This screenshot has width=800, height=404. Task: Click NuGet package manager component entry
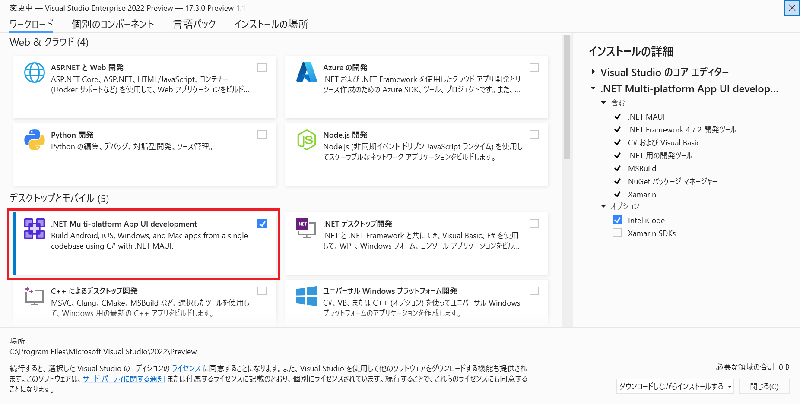click(x=673, y=181)
